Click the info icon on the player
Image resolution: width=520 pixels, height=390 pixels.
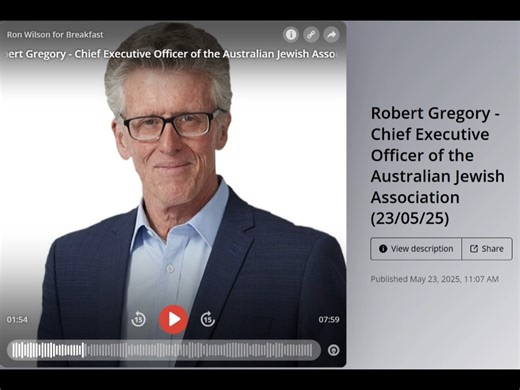291,34
